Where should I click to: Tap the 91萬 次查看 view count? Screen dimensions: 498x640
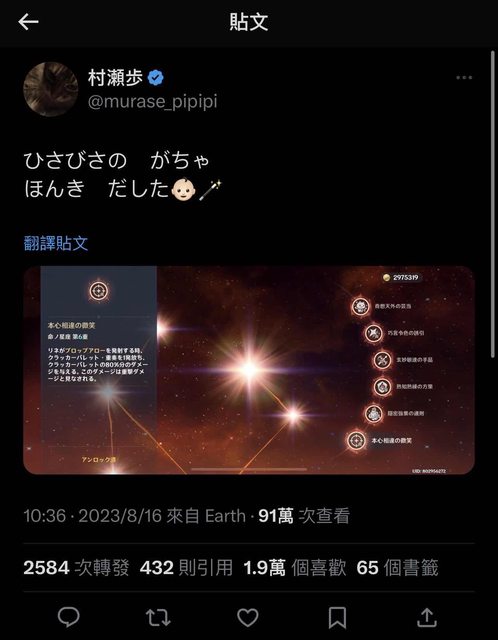(x=304, y=516)
